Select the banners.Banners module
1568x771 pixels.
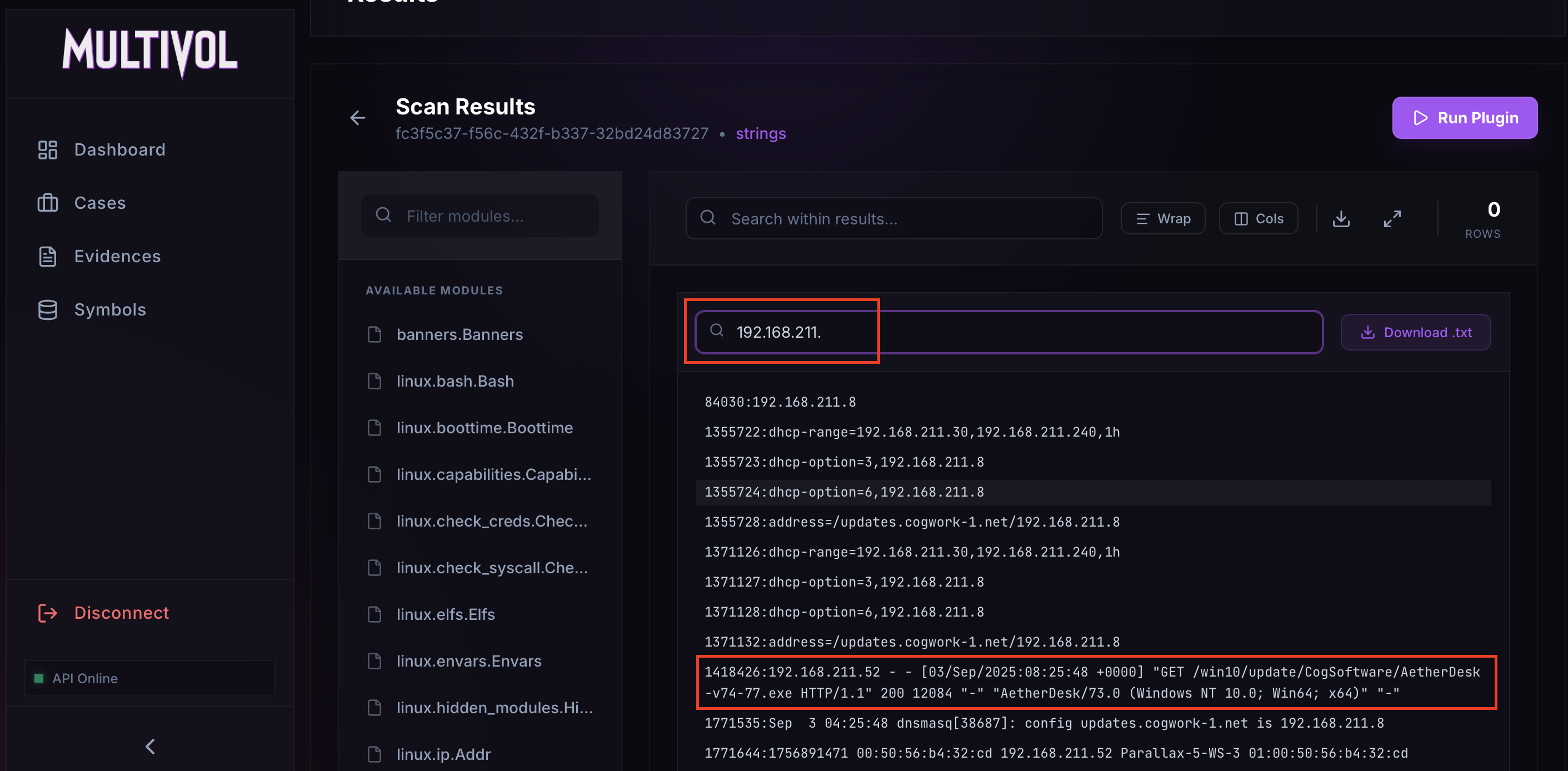[x=460, y=335]
